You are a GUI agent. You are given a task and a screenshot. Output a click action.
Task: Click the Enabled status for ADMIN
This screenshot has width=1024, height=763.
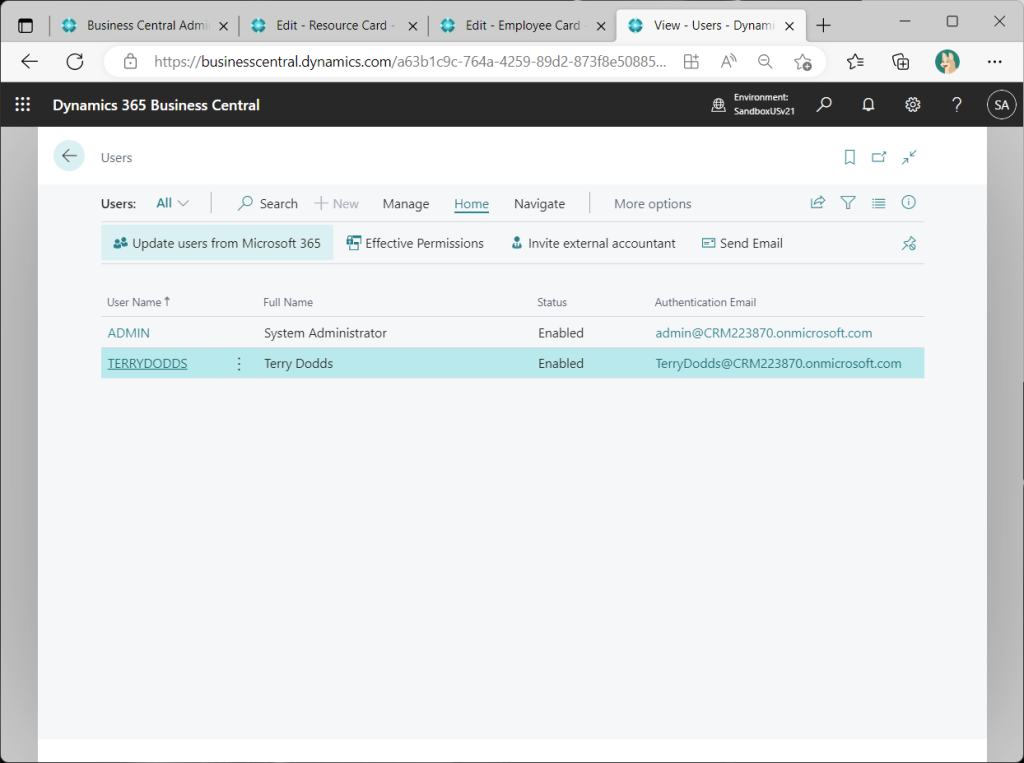pos(561,333)
